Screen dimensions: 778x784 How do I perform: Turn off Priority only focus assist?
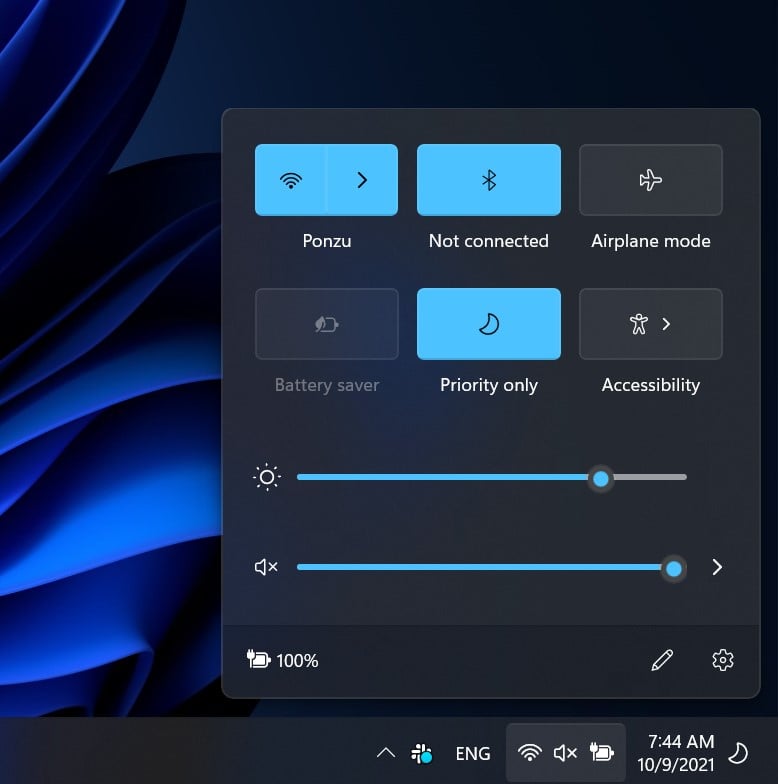click(488, 324)
